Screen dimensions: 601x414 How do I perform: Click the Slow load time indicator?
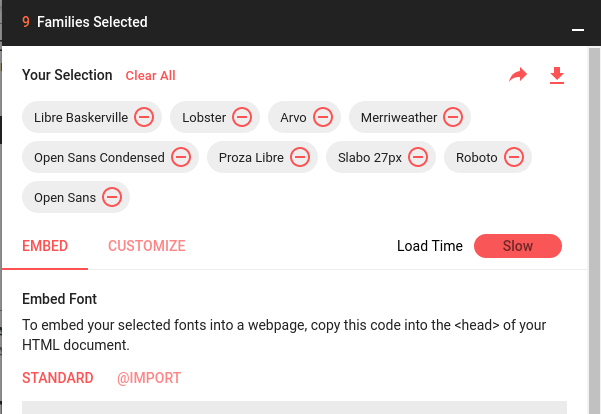(518, 246)
